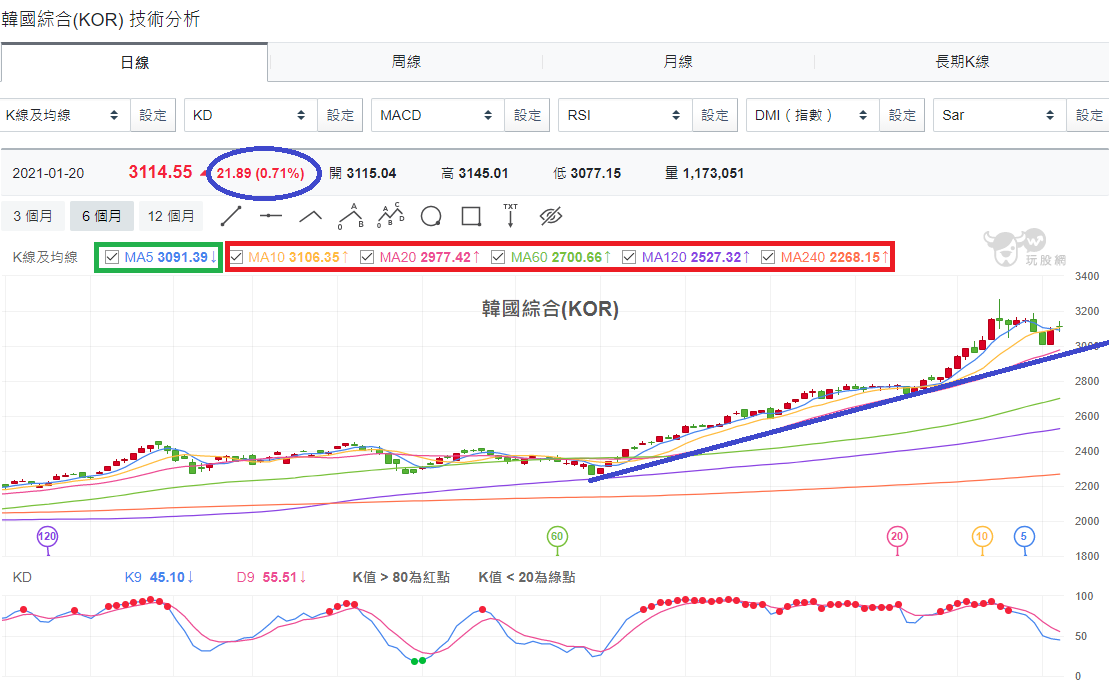Select the angle line drawing tool

310,216
